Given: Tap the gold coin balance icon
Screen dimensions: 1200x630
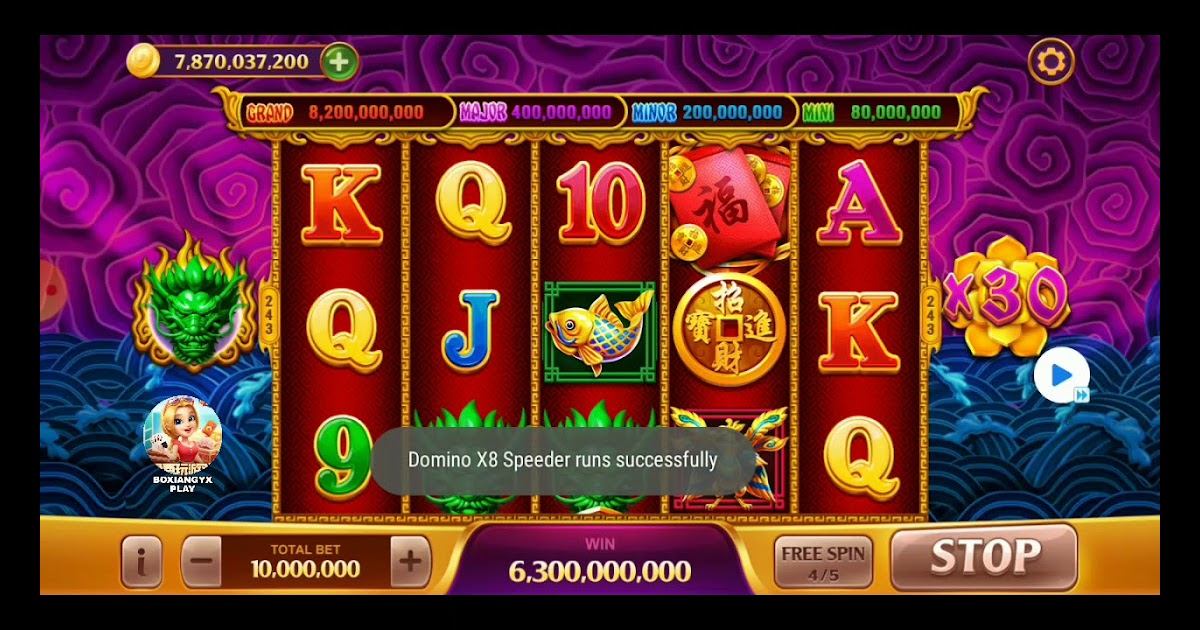Looking at the screenshot, I should click(x=143, y=62).
